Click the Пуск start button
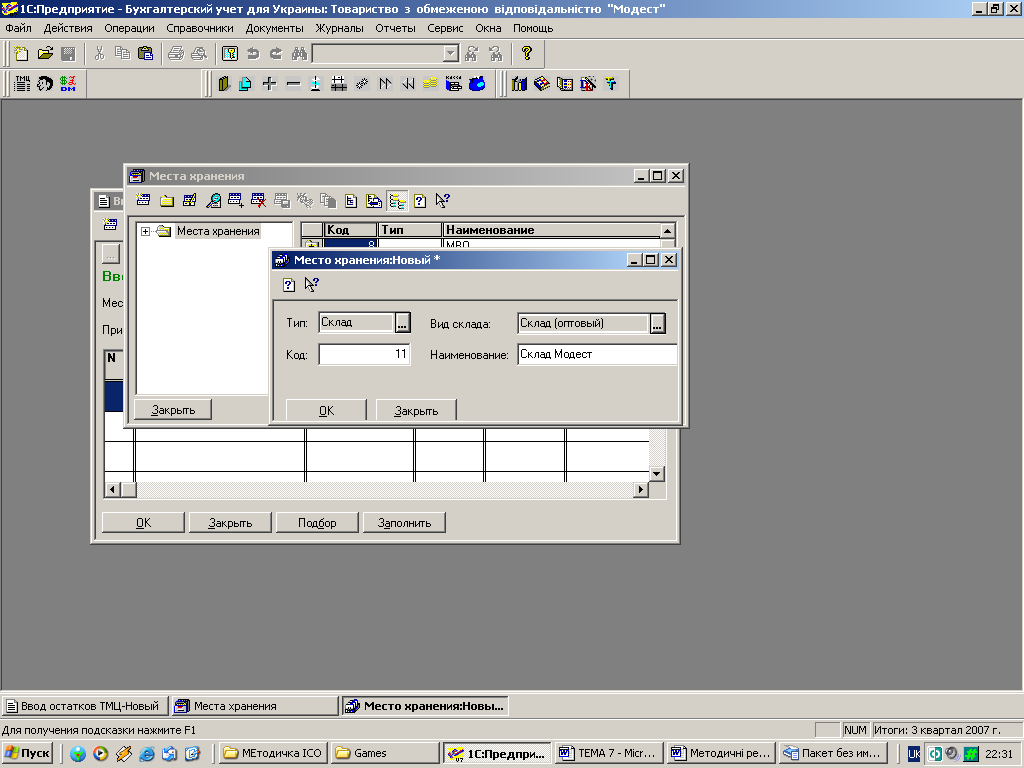 pyautogui.click(x=27, y=753)
